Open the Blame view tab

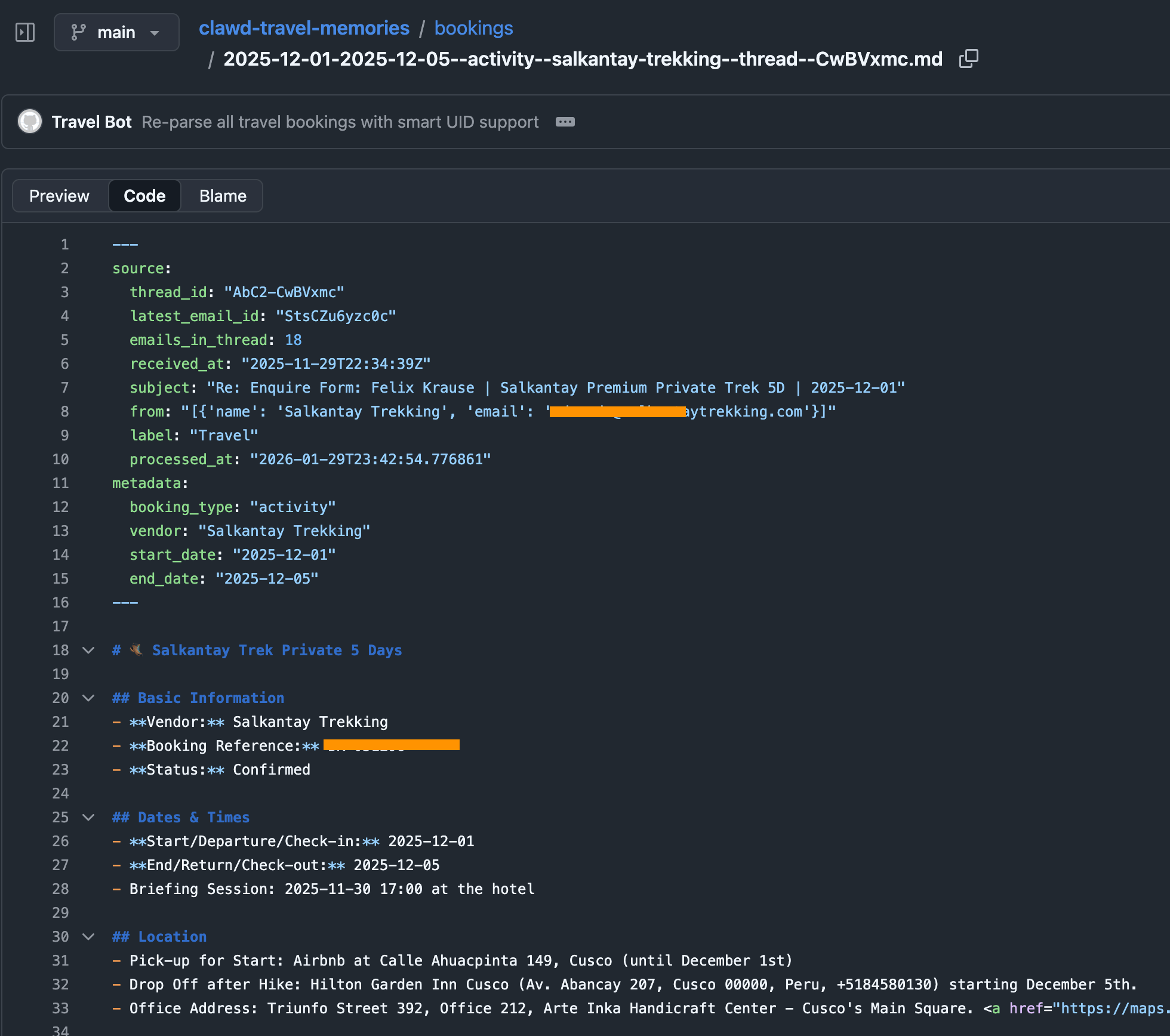point(223,196)
